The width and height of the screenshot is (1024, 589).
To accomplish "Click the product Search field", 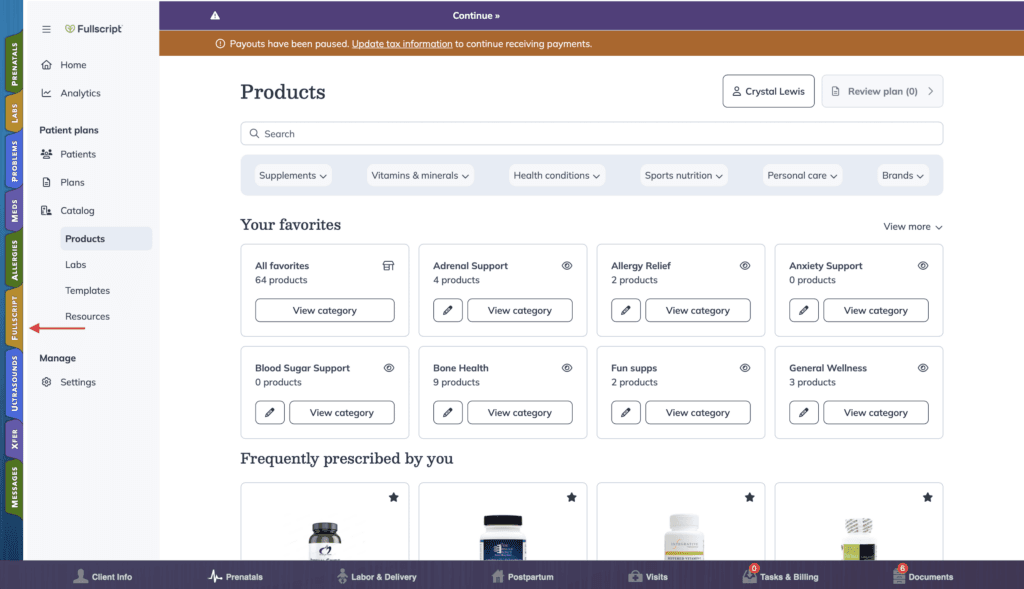I will click(x=592, y=133).
